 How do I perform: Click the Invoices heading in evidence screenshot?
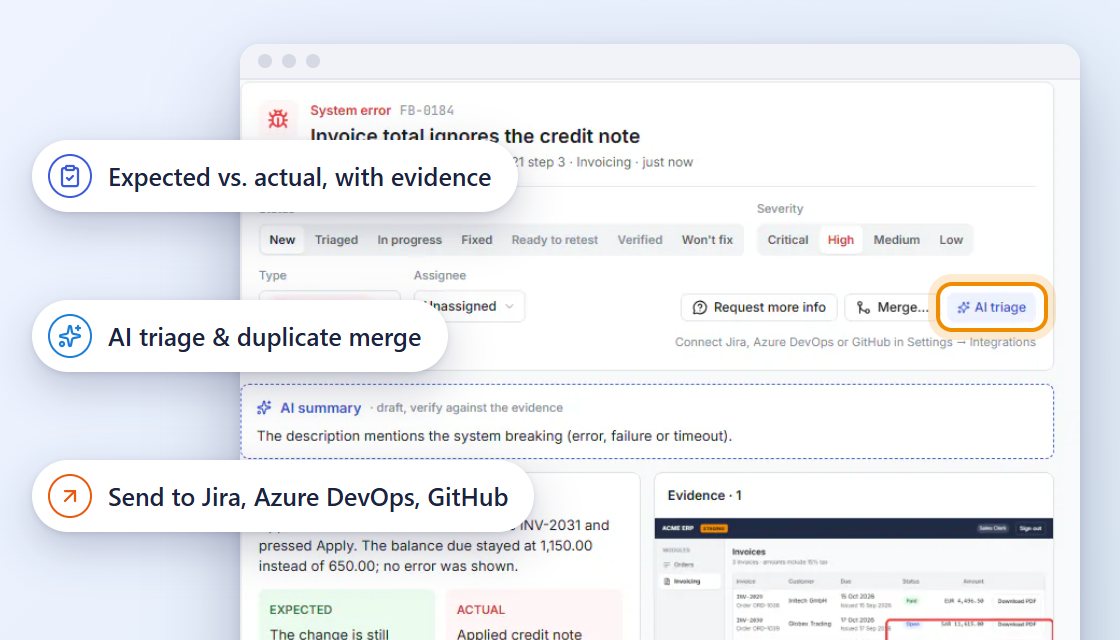tap(749, 551)
